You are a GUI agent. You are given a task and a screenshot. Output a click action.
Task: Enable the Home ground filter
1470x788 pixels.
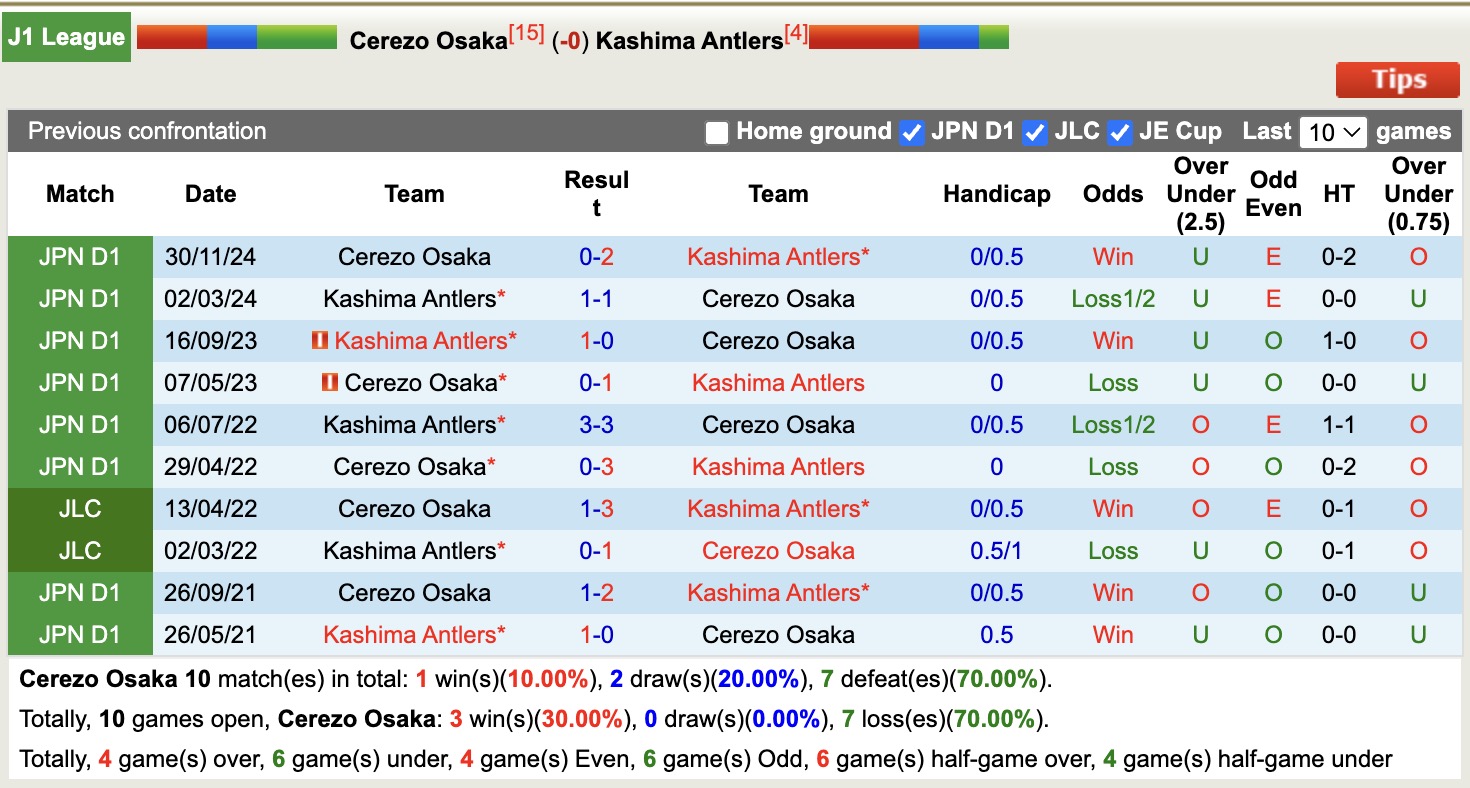(716, 131)
